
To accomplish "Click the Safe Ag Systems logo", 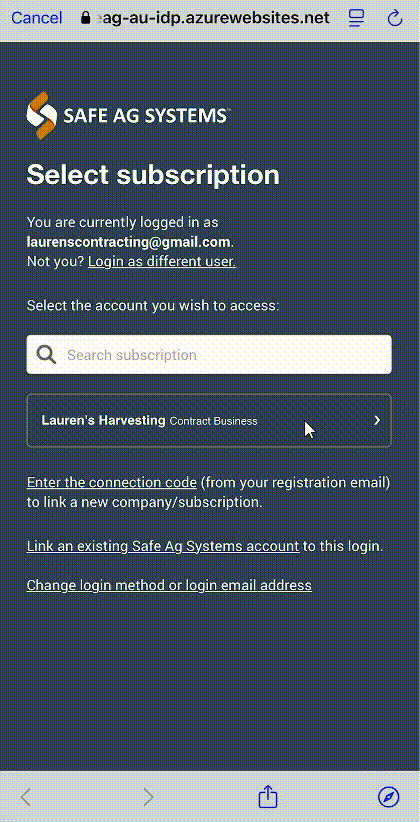I will pyautogui.click(x=128, y=115).
